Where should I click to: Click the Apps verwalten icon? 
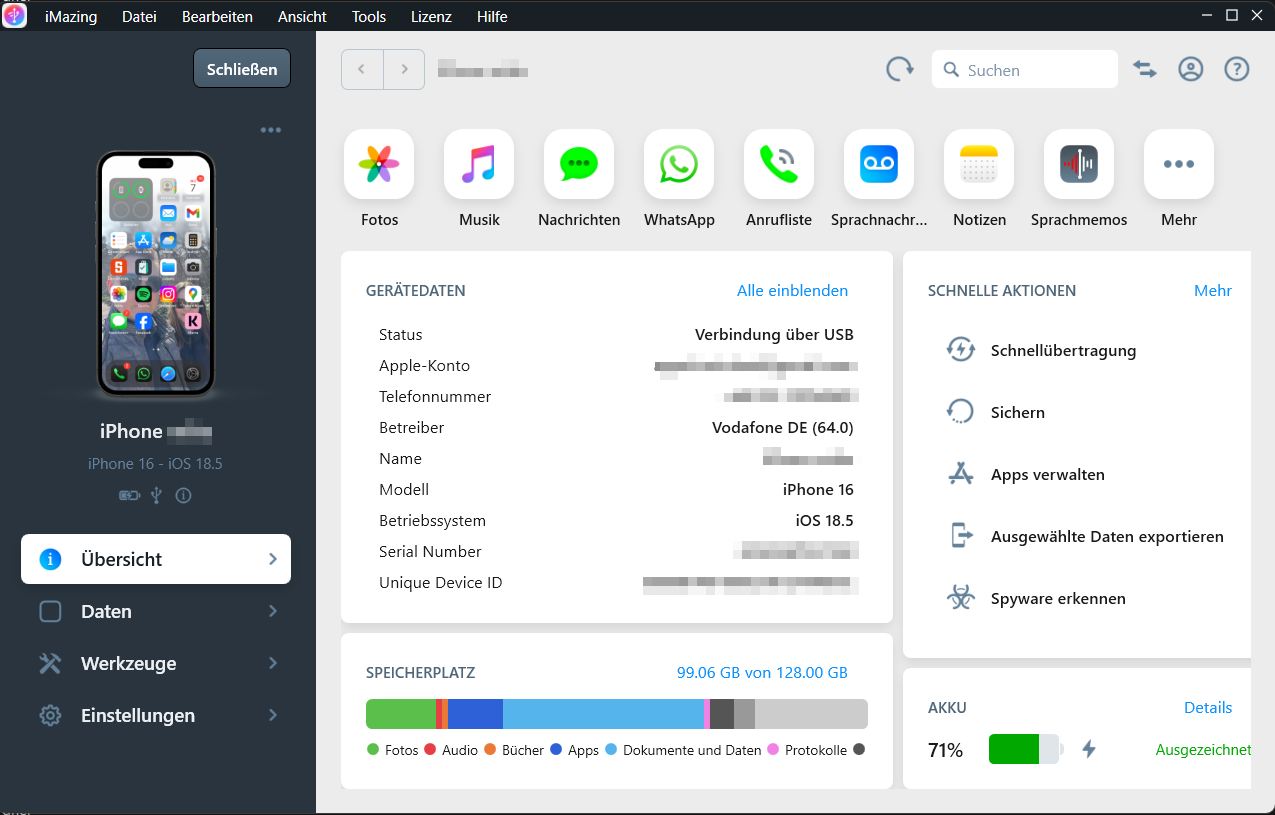(960, 474)
